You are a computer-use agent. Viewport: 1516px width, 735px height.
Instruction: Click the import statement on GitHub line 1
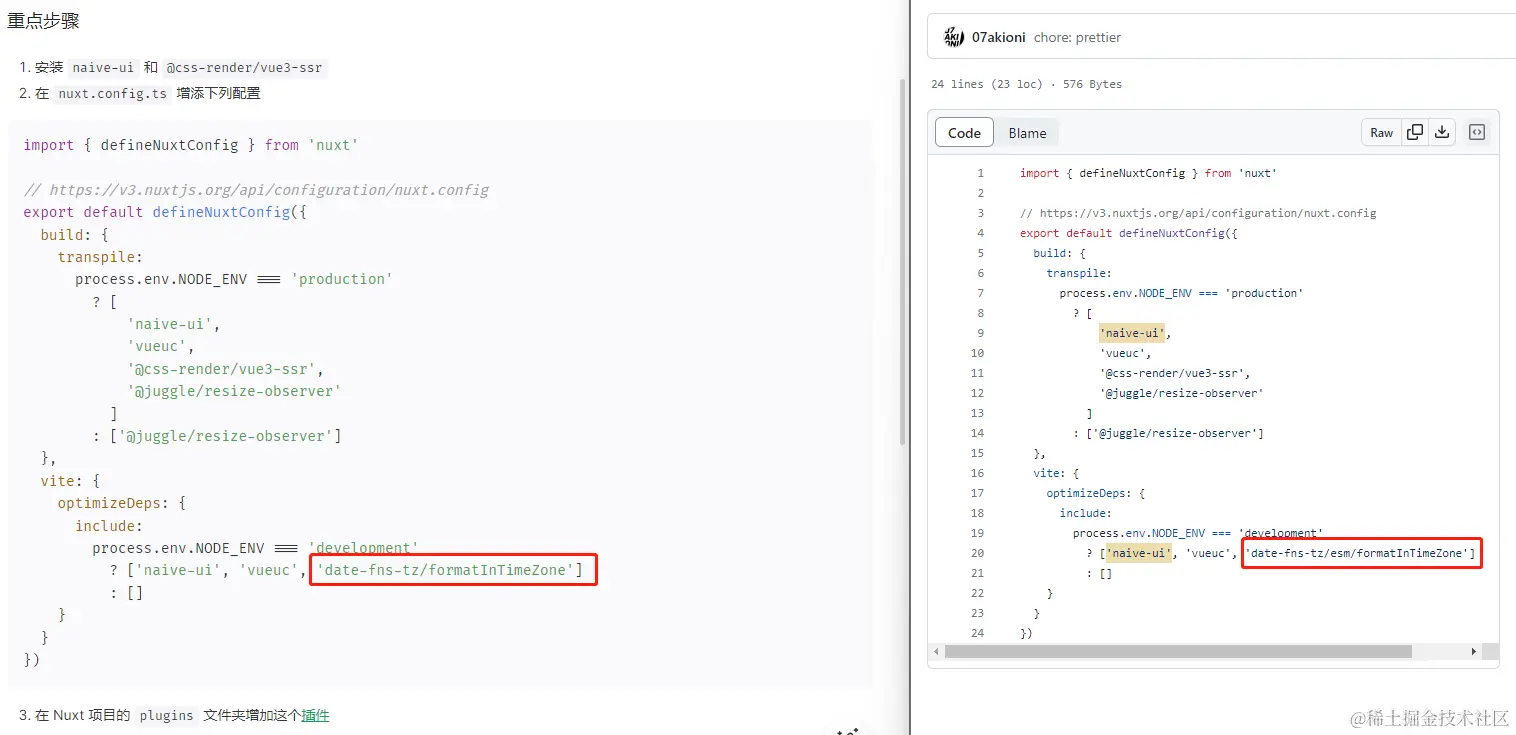point(1148,173)
